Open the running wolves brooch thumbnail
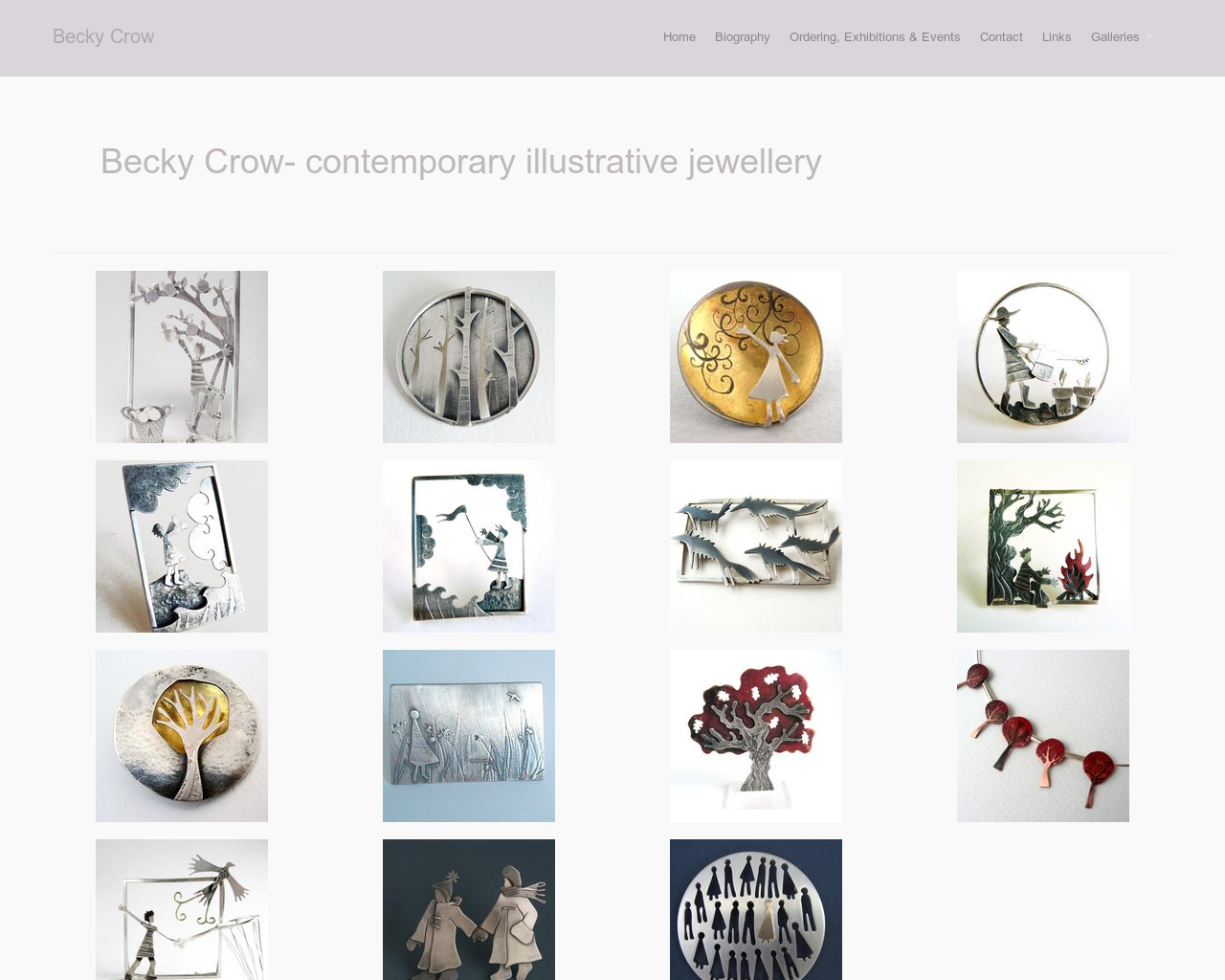This screenshot has height=980, width=1225. point(756,546)
